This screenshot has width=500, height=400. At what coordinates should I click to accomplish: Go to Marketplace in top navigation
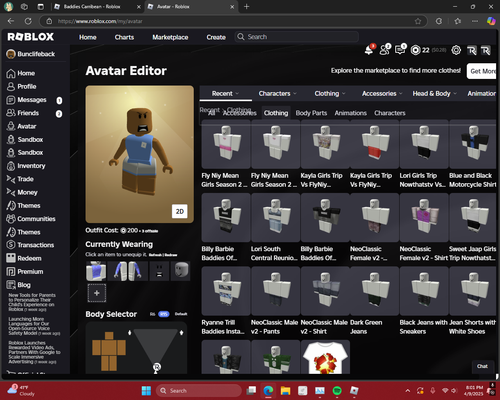click(170, 37)
